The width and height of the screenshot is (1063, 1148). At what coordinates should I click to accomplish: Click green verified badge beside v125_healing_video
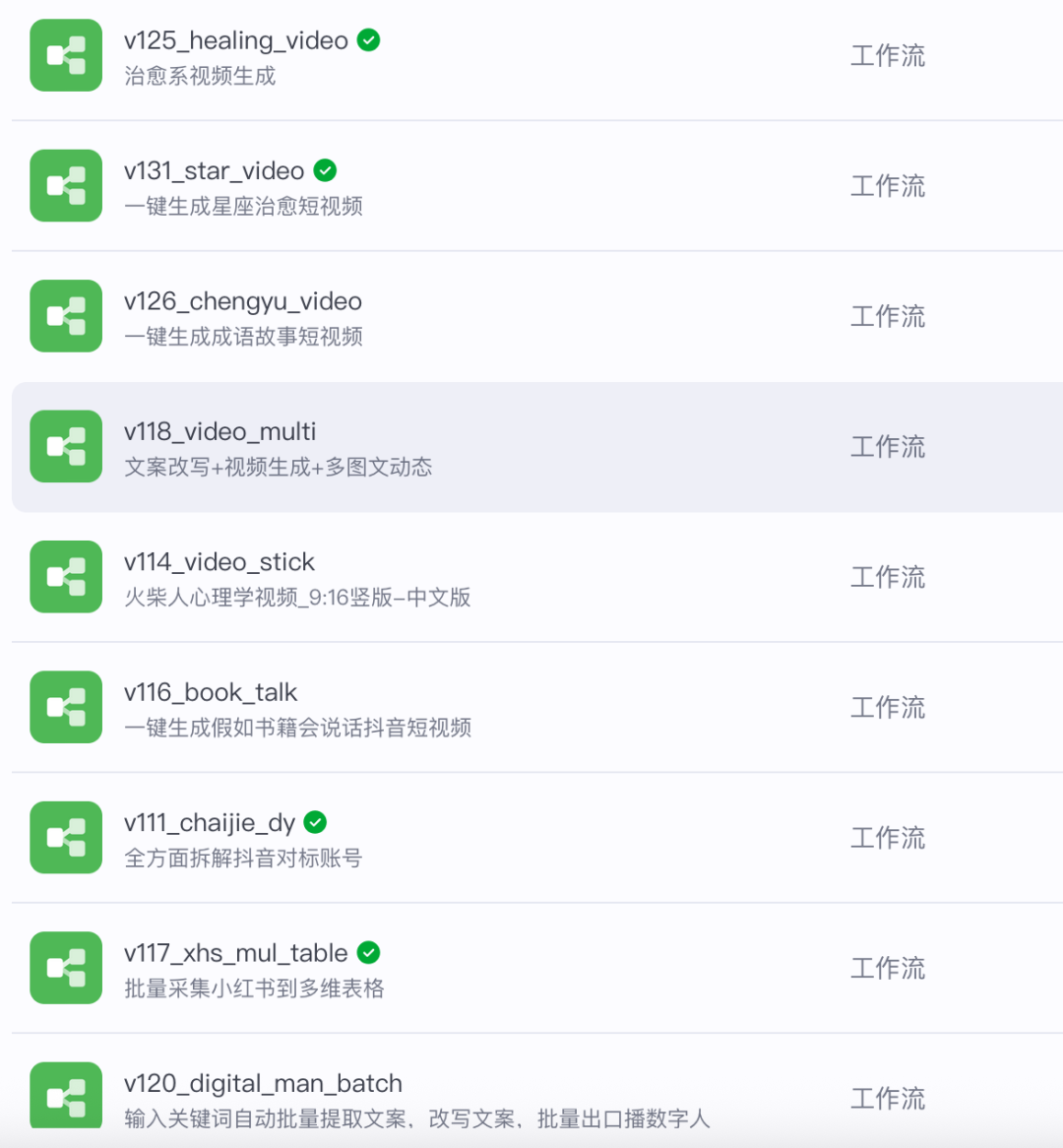368,40
